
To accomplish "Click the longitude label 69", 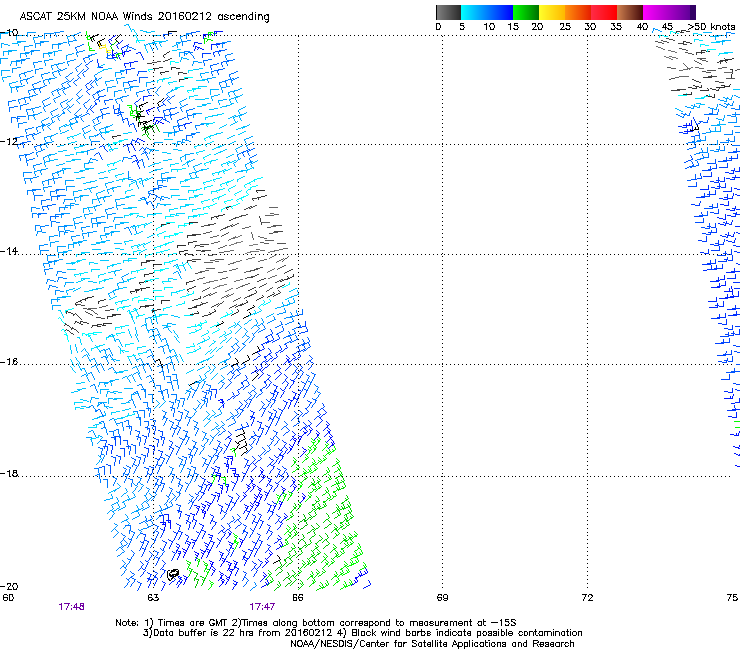I will 442,598.
